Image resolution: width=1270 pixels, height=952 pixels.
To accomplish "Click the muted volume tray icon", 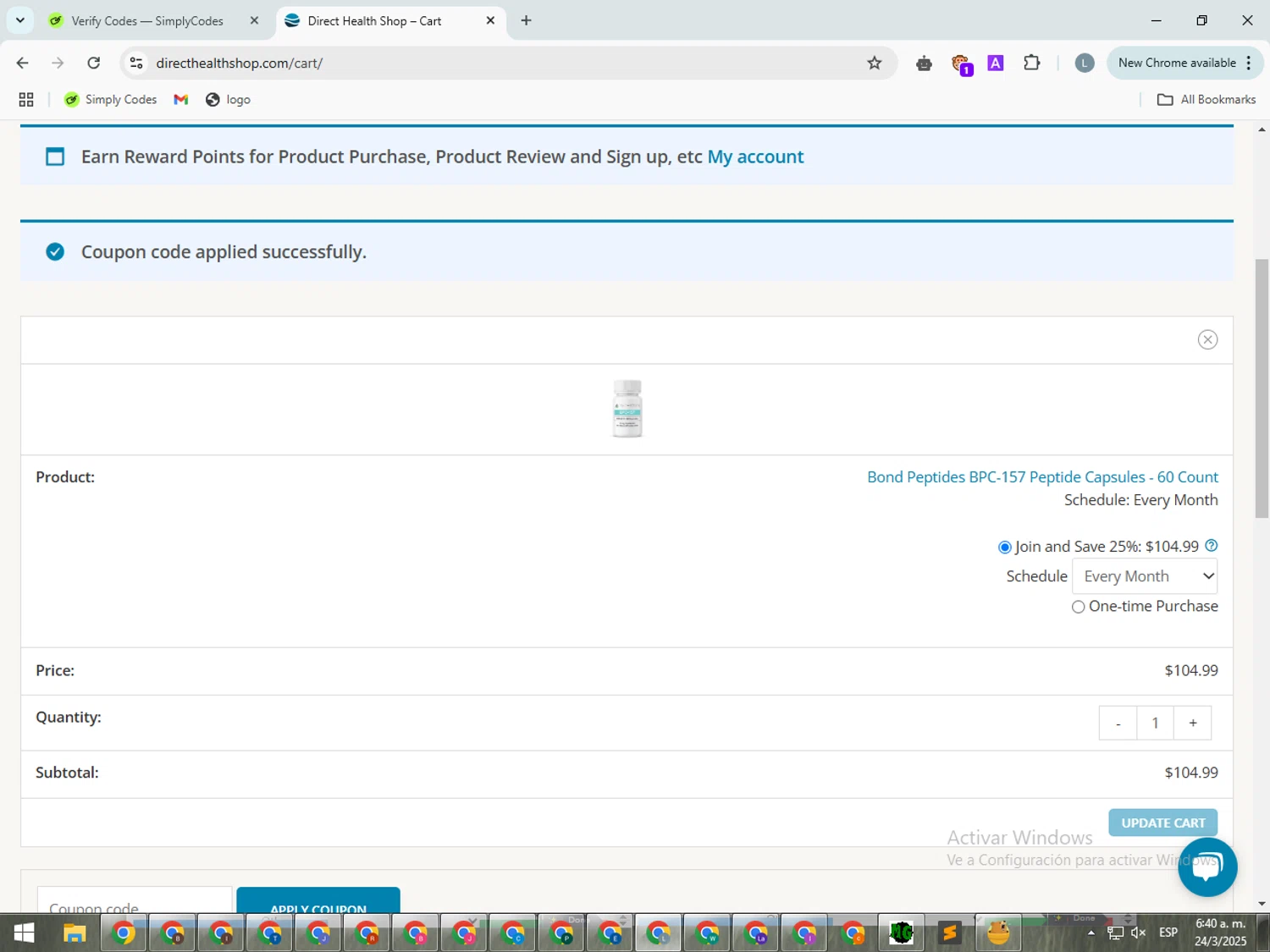I will coord(1139,933).
